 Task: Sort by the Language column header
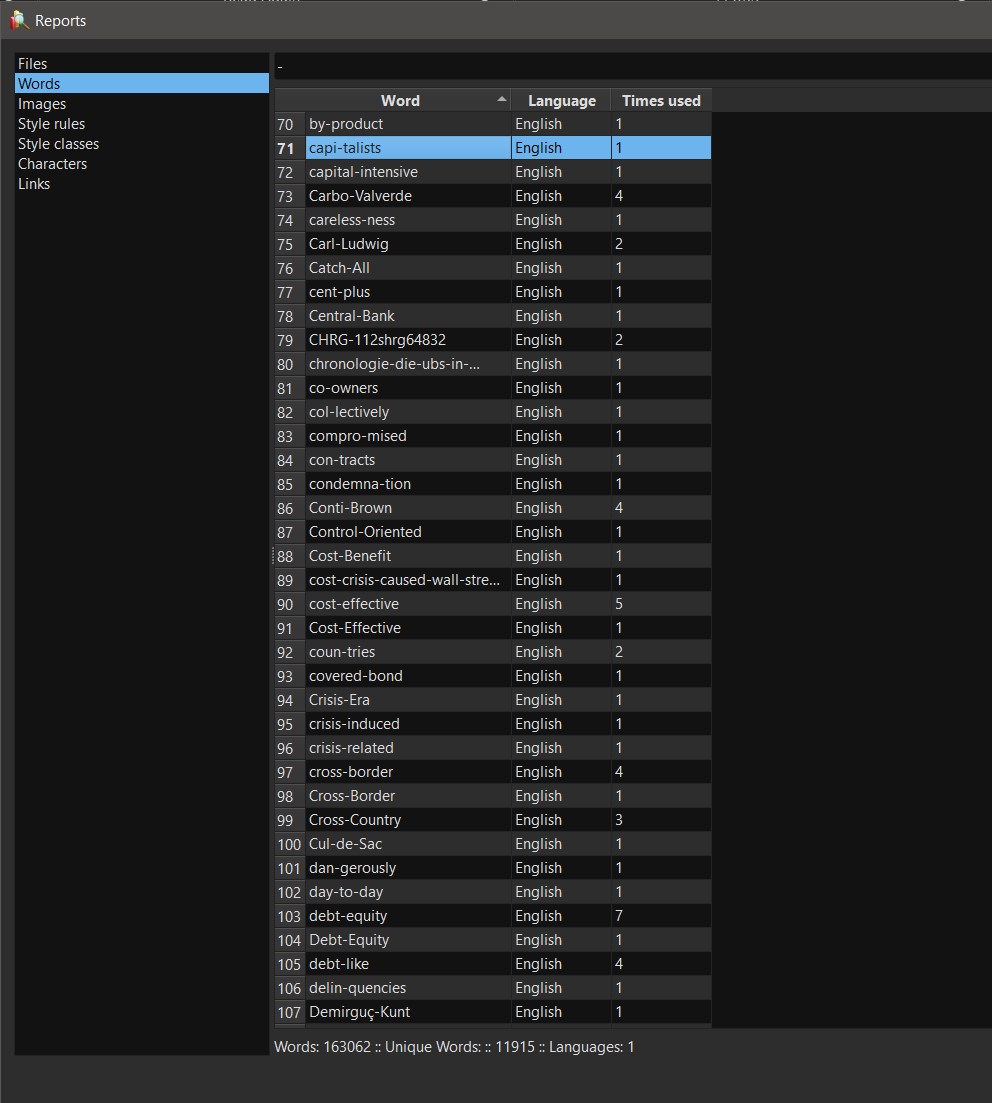561,101
